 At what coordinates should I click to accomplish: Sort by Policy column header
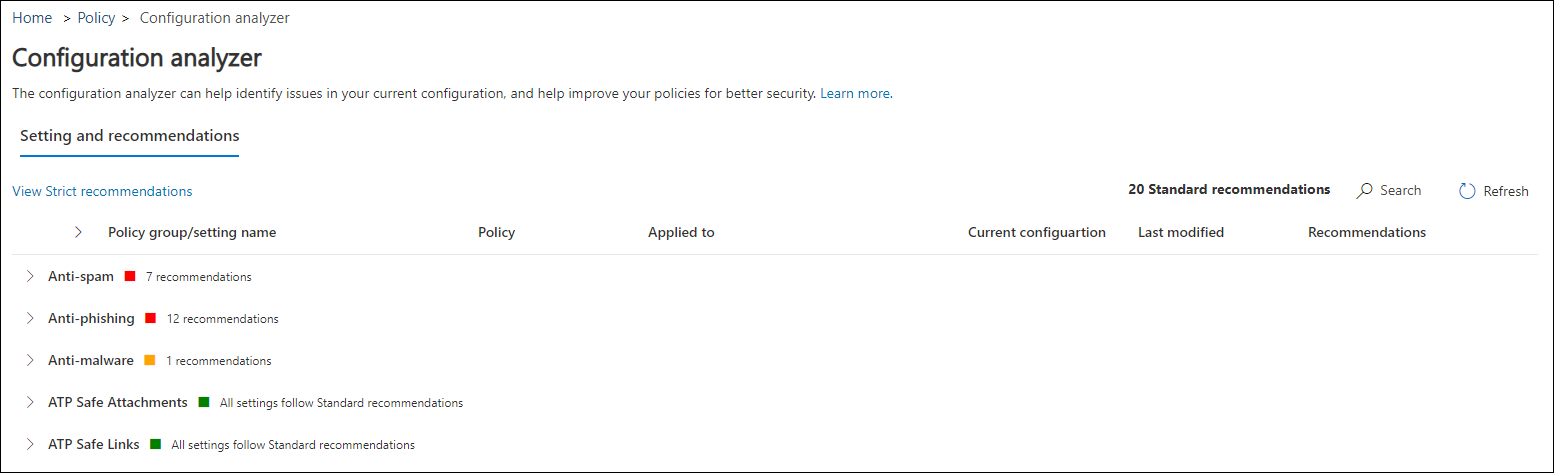pos(496,232)
